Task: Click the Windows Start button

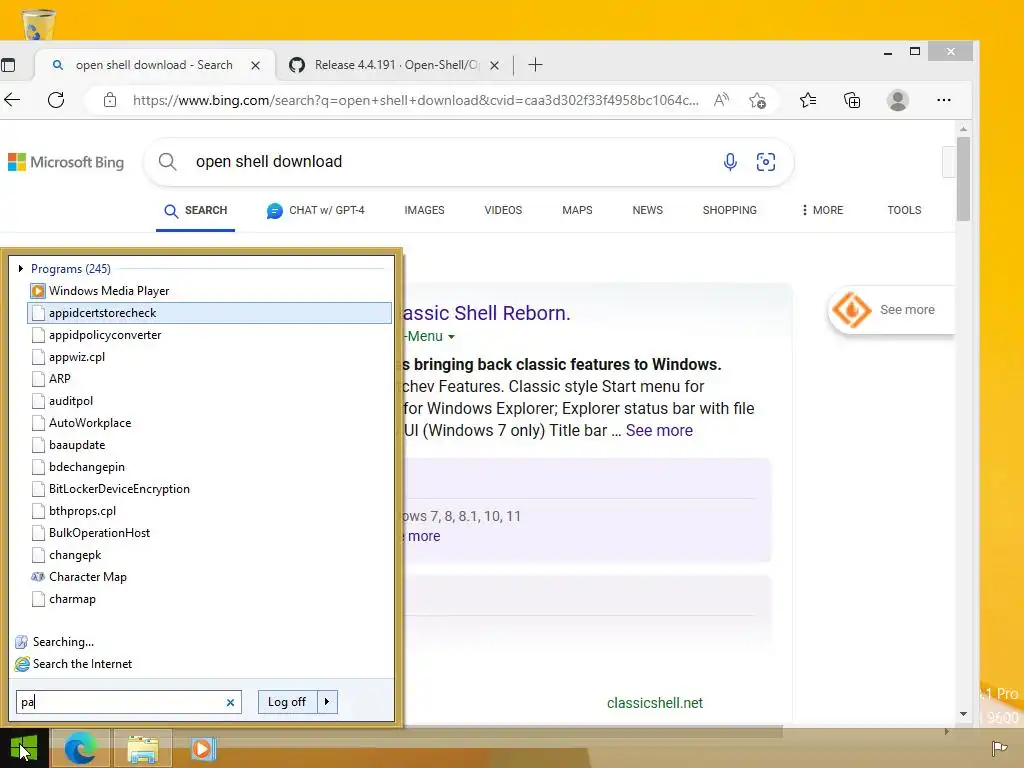Action: [24, 748]
